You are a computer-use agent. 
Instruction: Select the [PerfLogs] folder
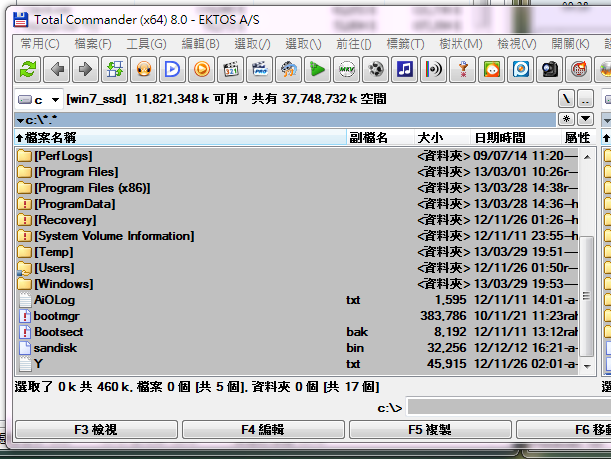coord(297,156)
